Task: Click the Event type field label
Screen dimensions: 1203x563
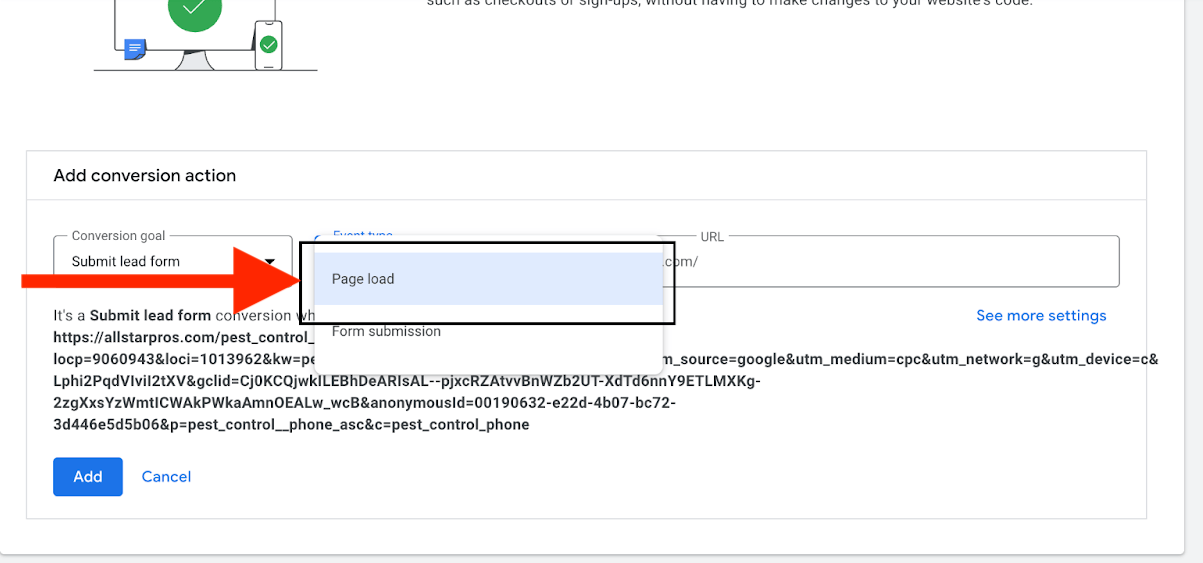Action: pyautogui.click(x=362, y=236)
